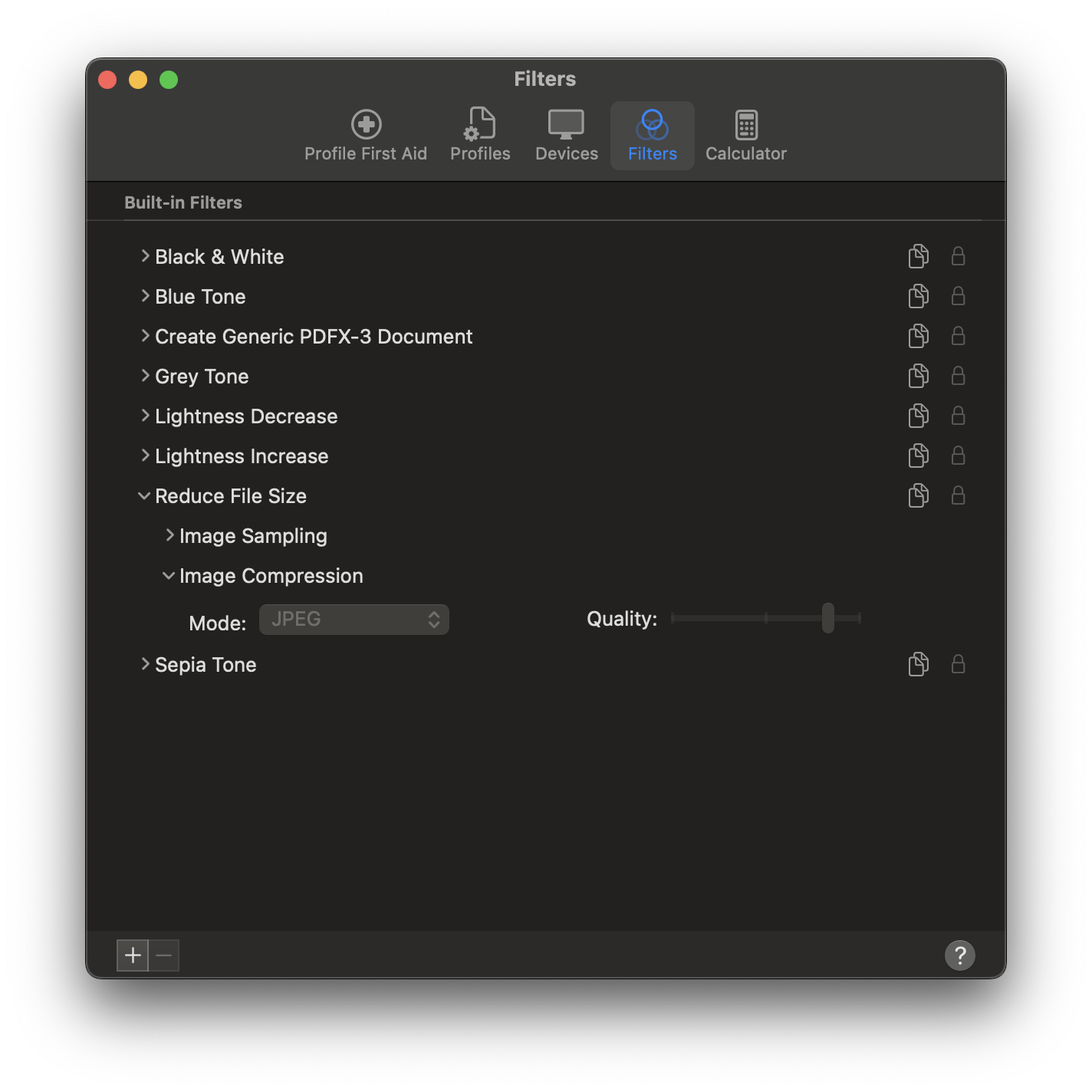Toggle the lock on Blue Tone filter
This screenshot has height=1092, width=1092.
click(x=958, y=296)
